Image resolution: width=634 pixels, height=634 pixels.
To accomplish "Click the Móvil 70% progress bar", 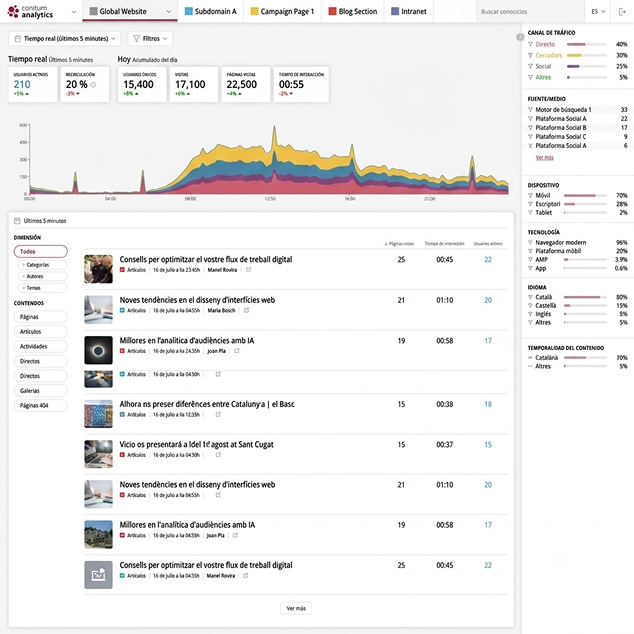I will click(x=585, y=195).
